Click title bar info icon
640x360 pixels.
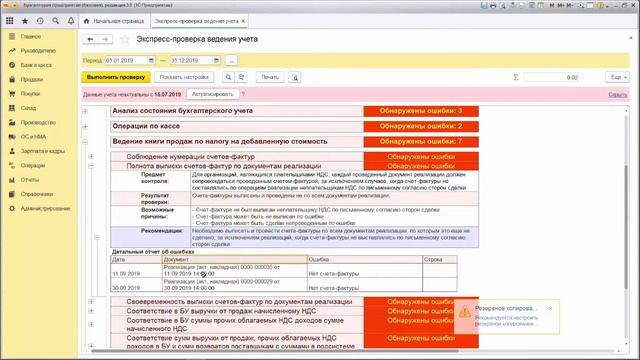(x=600, y=5)
